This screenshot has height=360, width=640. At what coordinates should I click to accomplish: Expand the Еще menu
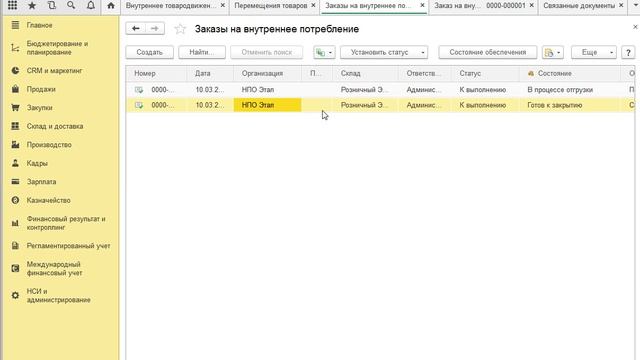pos(593,52)
